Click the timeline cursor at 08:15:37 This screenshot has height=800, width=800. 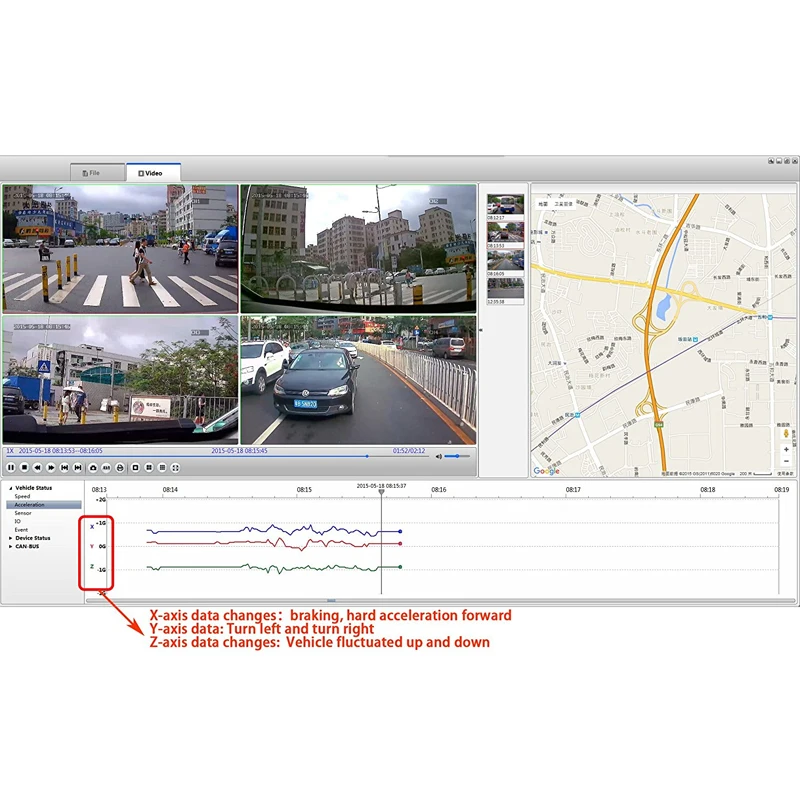tap(381, 492)
